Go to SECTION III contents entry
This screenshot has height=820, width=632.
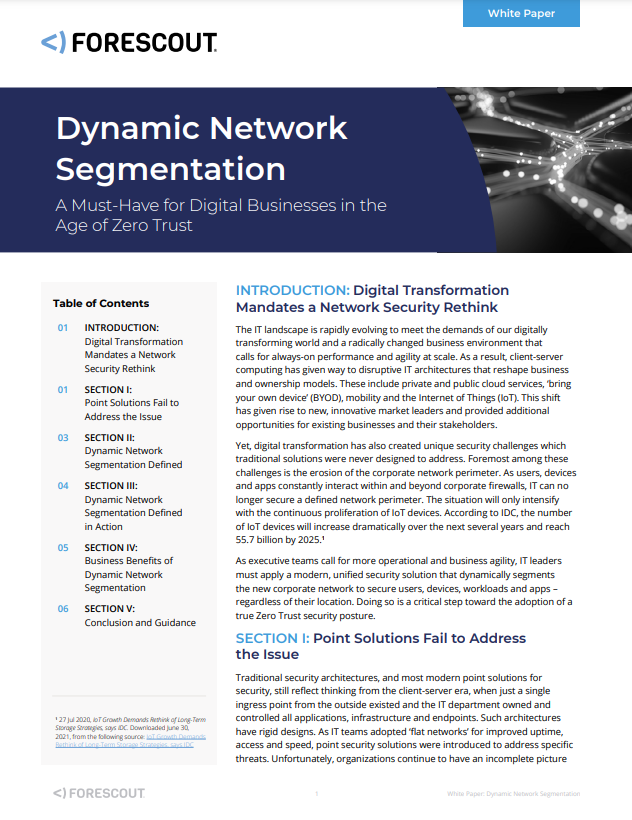click(133, 506)
